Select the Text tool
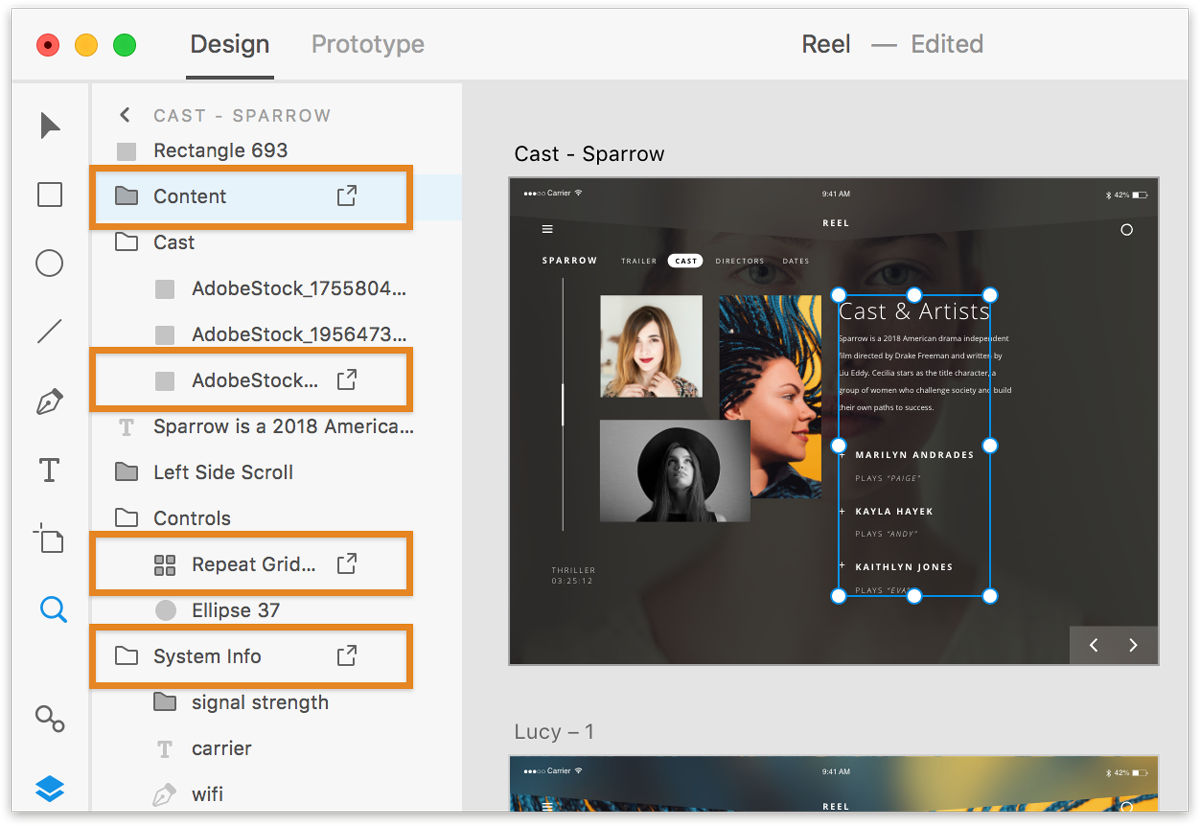This screenshot has height=826, width=1200. [x=50, y=470]
